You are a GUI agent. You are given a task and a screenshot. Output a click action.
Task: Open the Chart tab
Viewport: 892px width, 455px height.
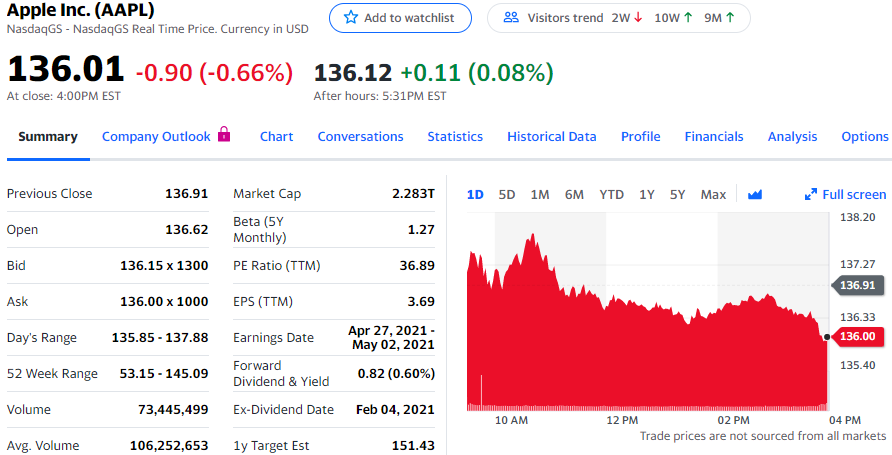(x=276, y=137)
